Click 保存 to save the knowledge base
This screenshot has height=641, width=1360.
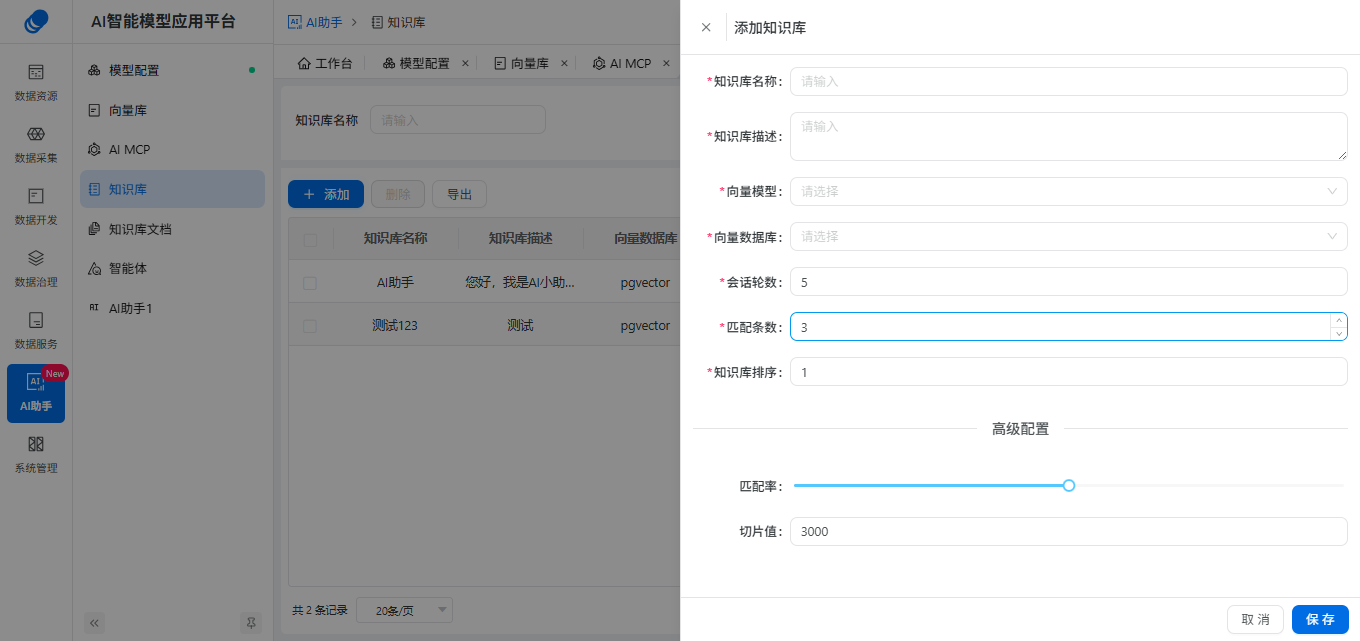(x=1320, y=619)
